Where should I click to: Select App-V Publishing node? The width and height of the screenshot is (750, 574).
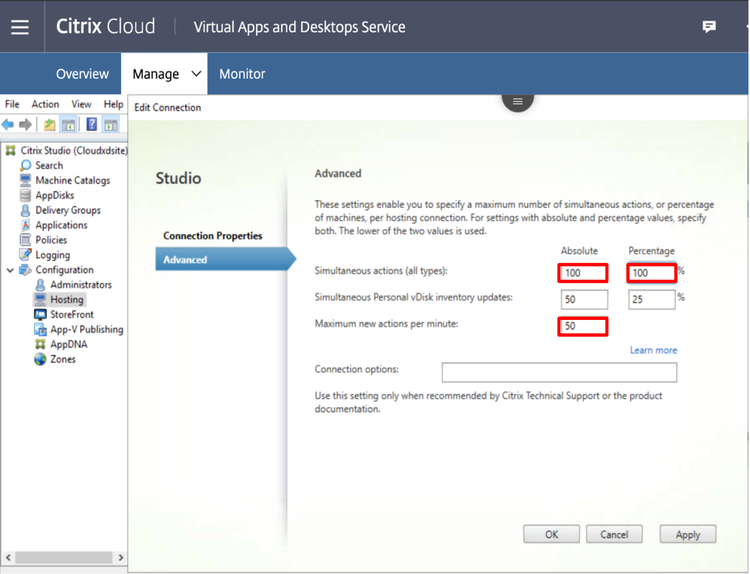coord(87,329)
